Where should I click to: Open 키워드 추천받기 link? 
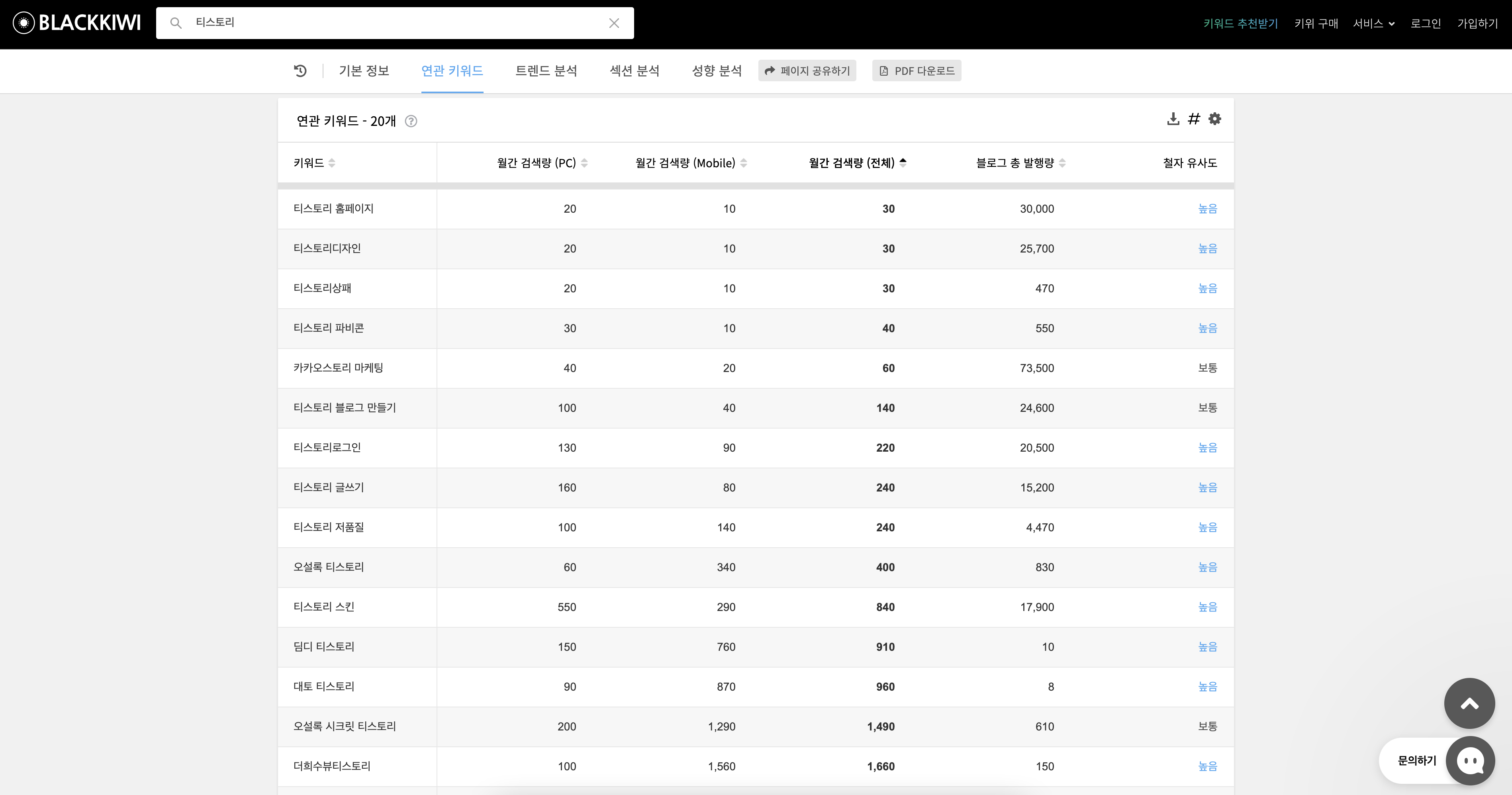click(1240, 23)
